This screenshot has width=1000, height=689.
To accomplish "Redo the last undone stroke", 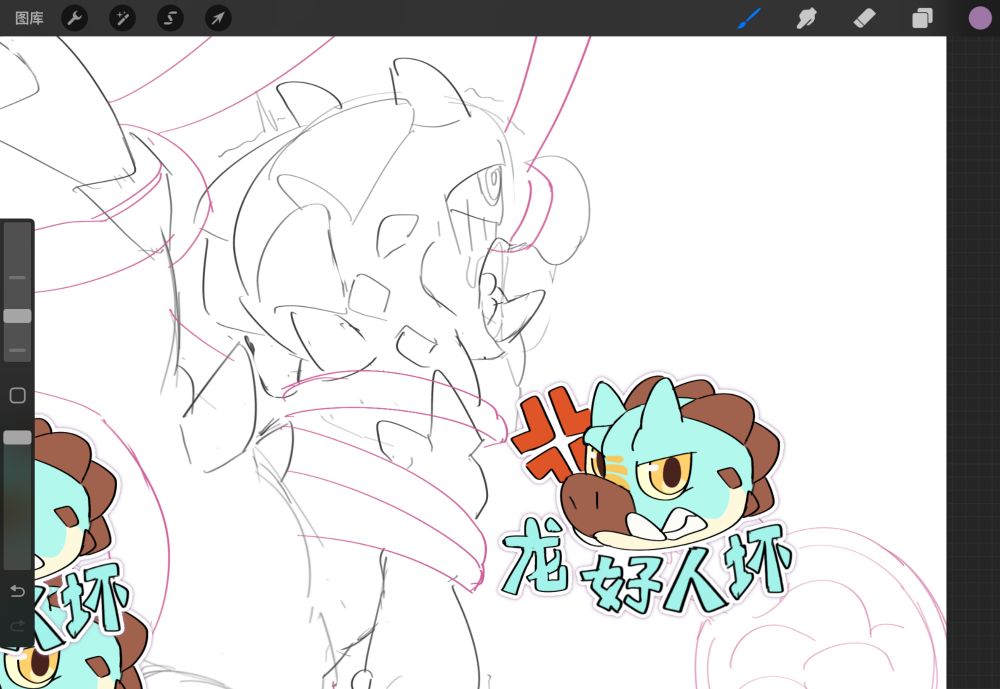I will tap(17, 626).
